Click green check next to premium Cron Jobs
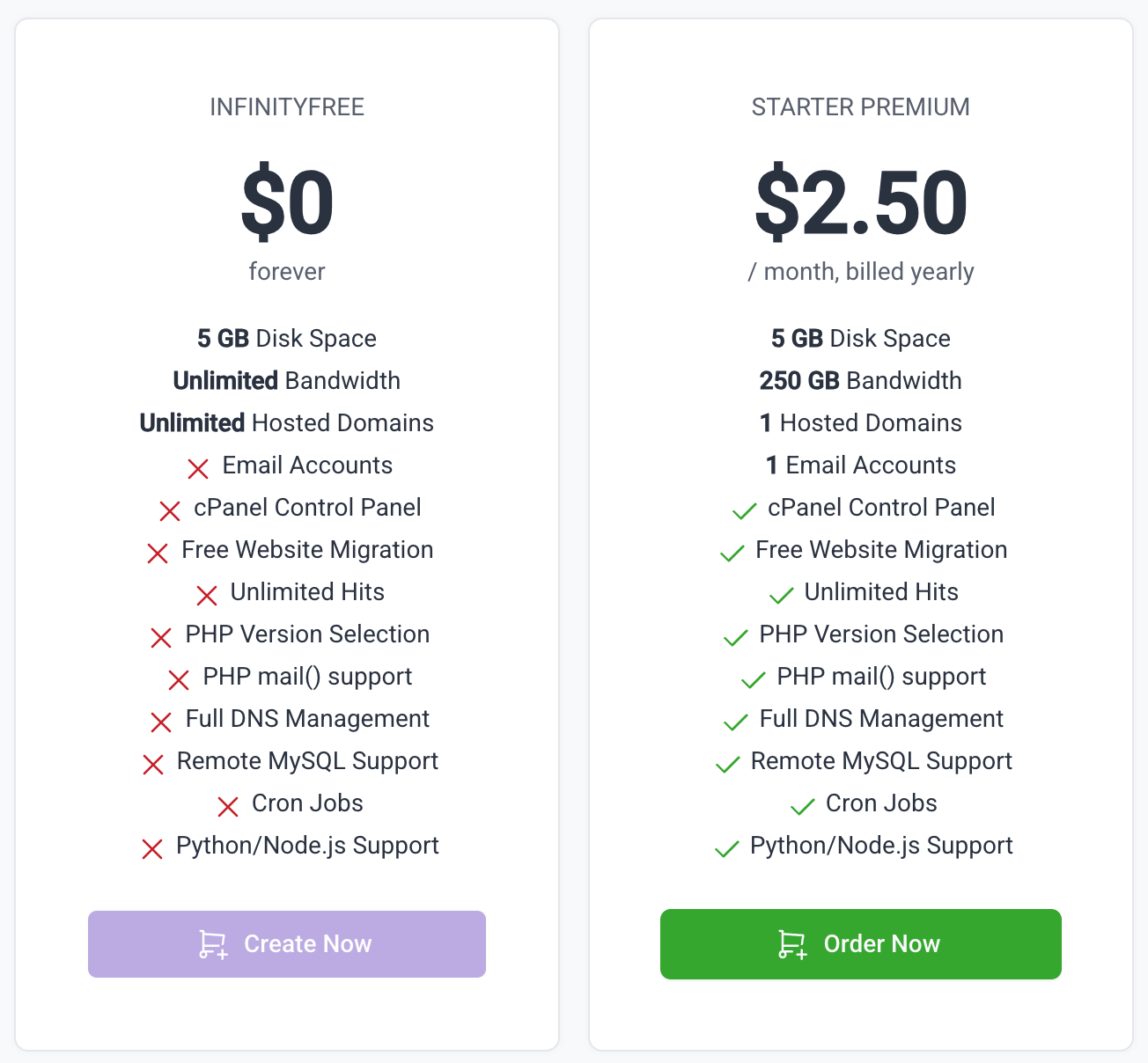This screenshot has height=1063, width=1148. (x=802, y=806)
